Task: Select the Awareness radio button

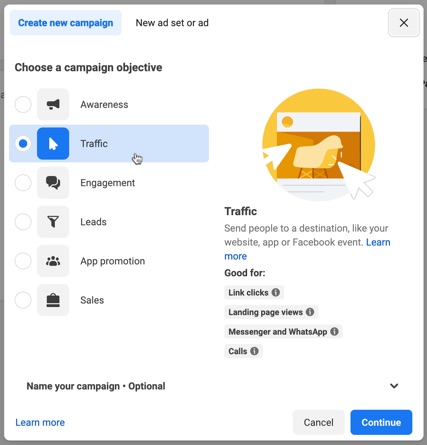Action: (x=23, y=104)
